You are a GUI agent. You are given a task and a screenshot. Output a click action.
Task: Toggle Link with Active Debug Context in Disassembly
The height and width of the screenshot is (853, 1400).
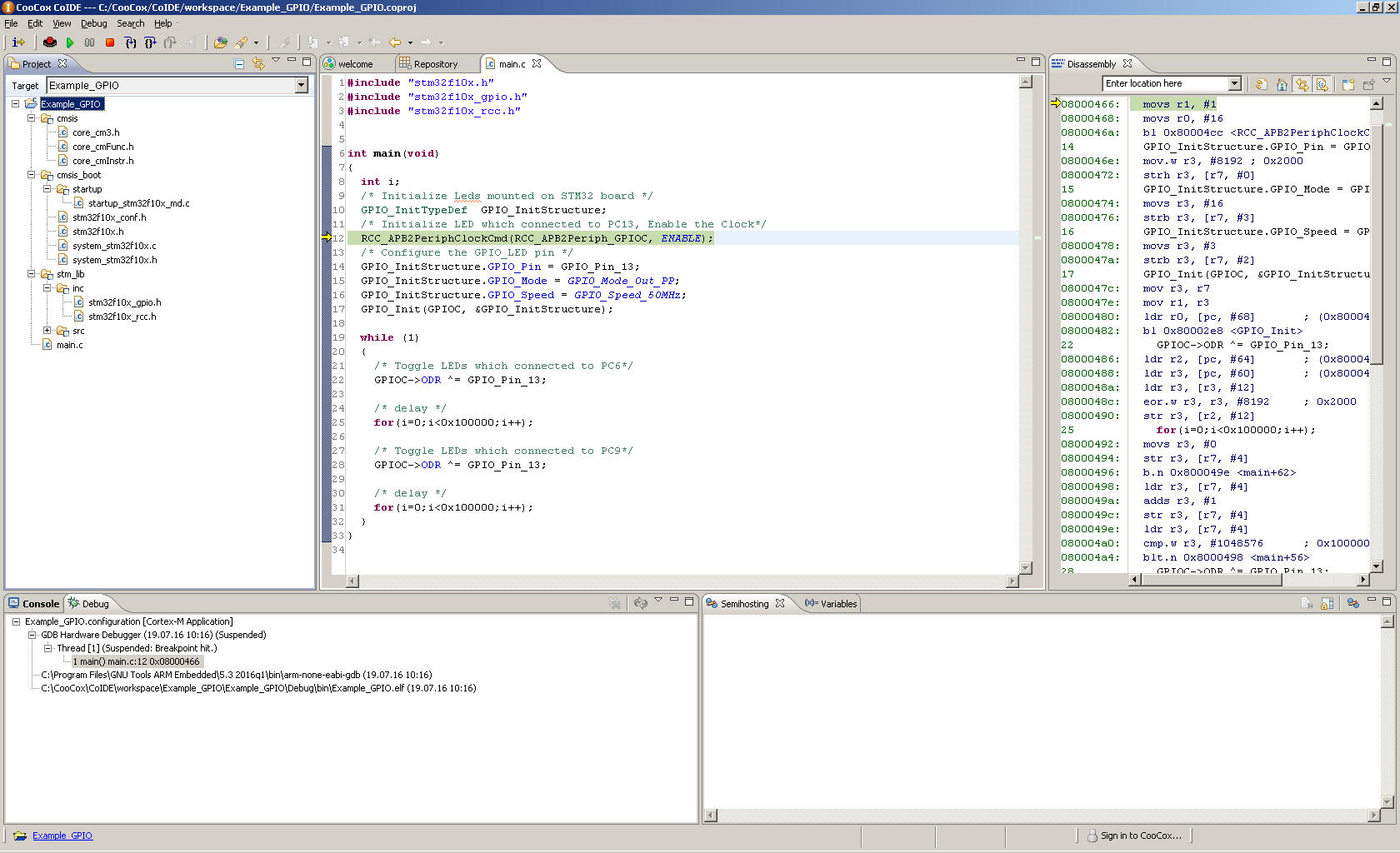pos(1302,84)
